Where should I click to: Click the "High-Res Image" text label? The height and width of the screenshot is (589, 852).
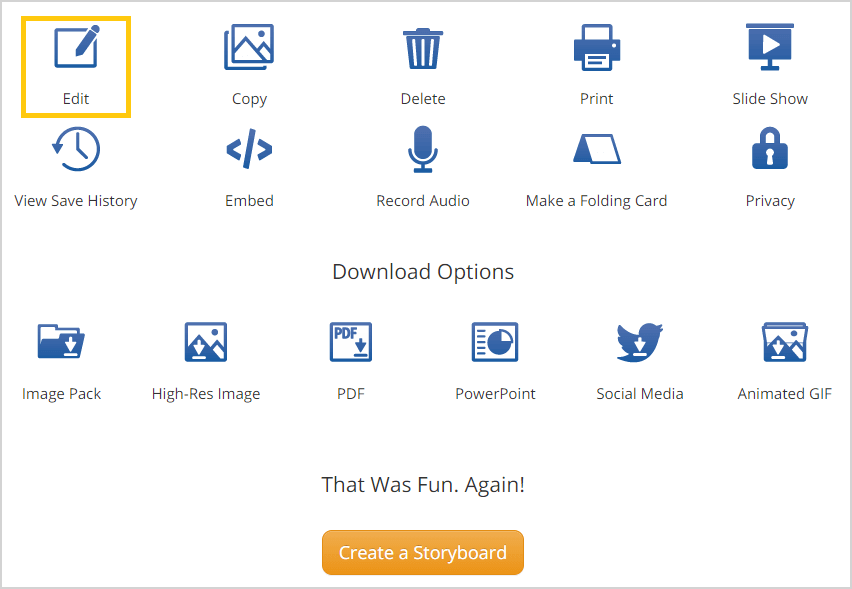coord(206,394)
